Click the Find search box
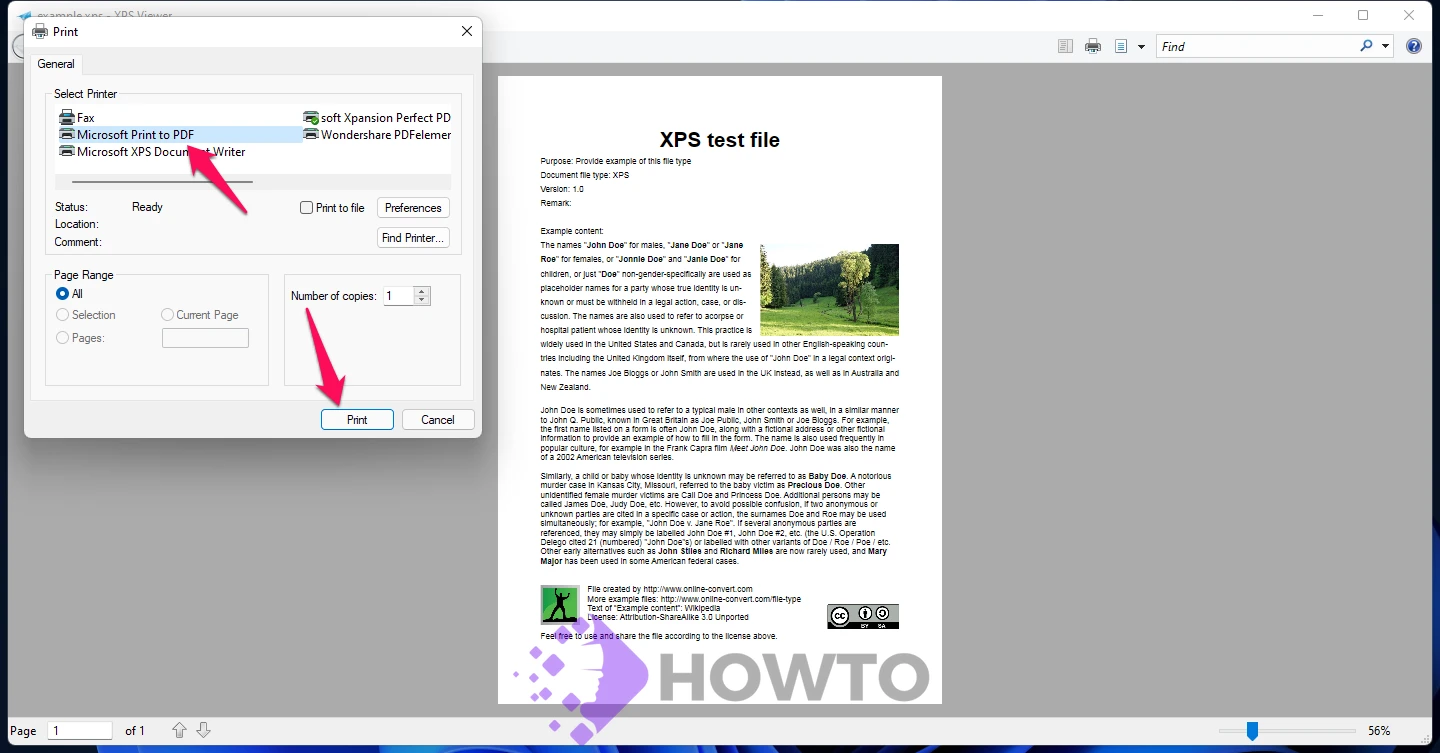The width and height of the screenshot is (1440, 753). (1256, 46)
